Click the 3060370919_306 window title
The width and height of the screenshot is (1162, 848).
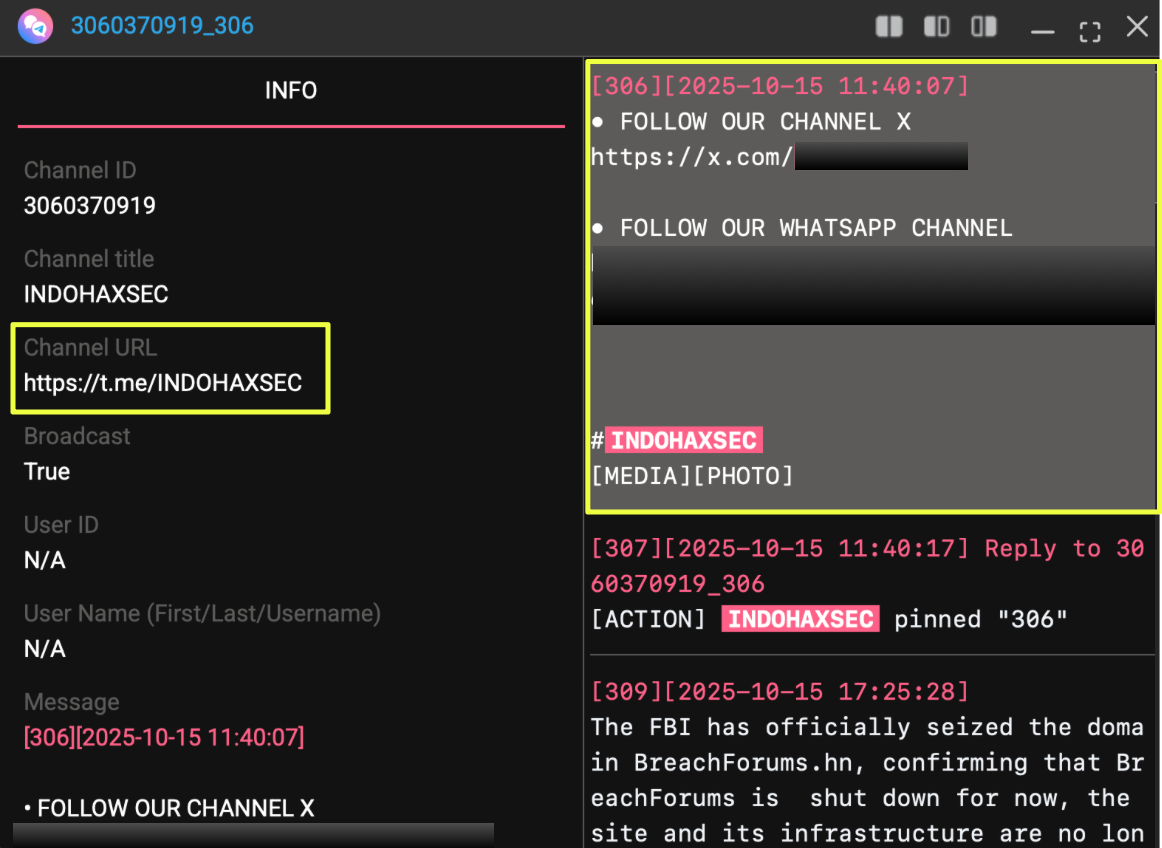(x=162, y=26)
